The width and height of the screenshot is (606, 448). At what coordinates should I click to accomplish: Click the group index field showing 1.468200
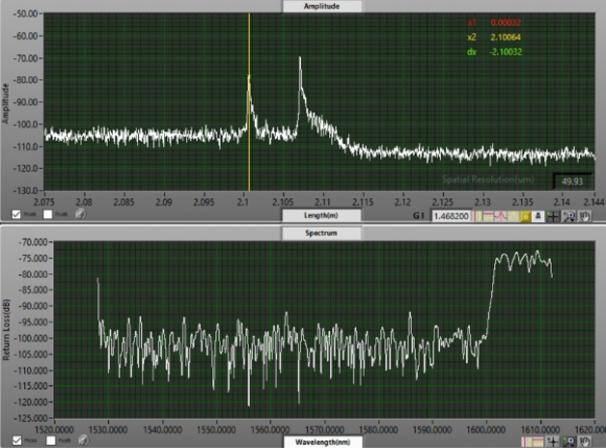pos(454,215)
